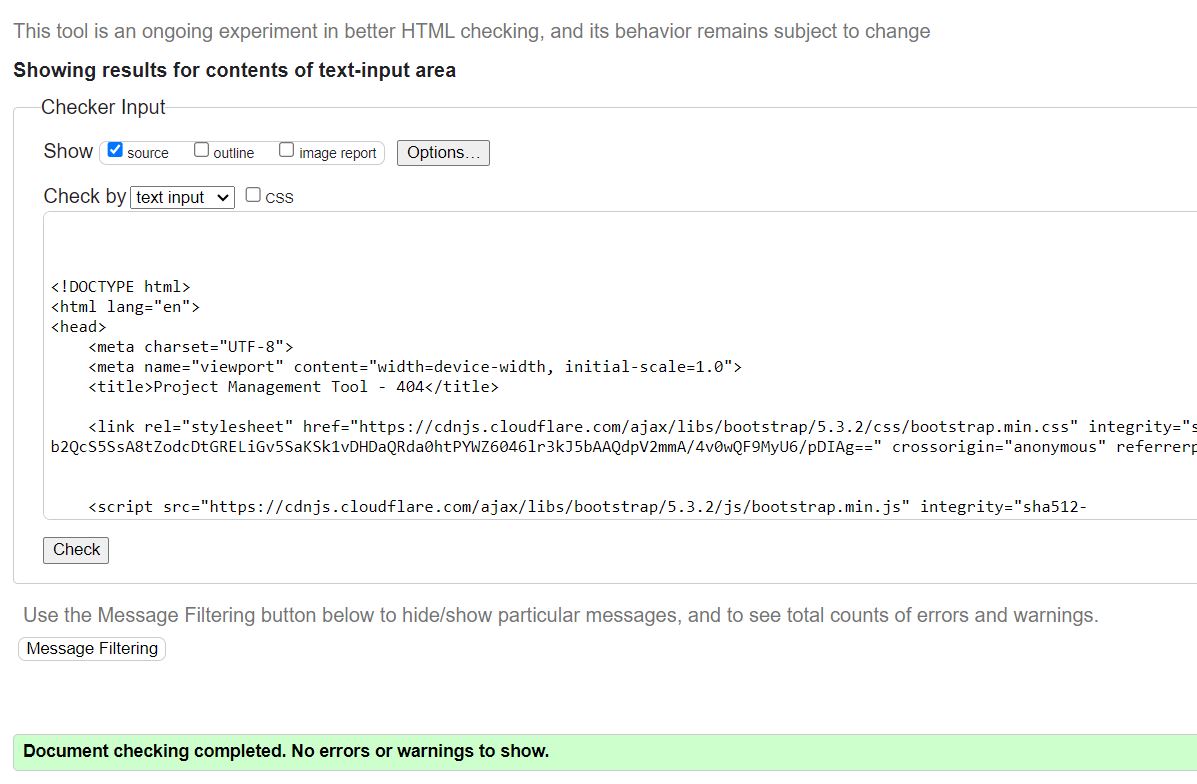Click the Check button
This screenshot has width=1197, height=784.
(x=75, y=549)
